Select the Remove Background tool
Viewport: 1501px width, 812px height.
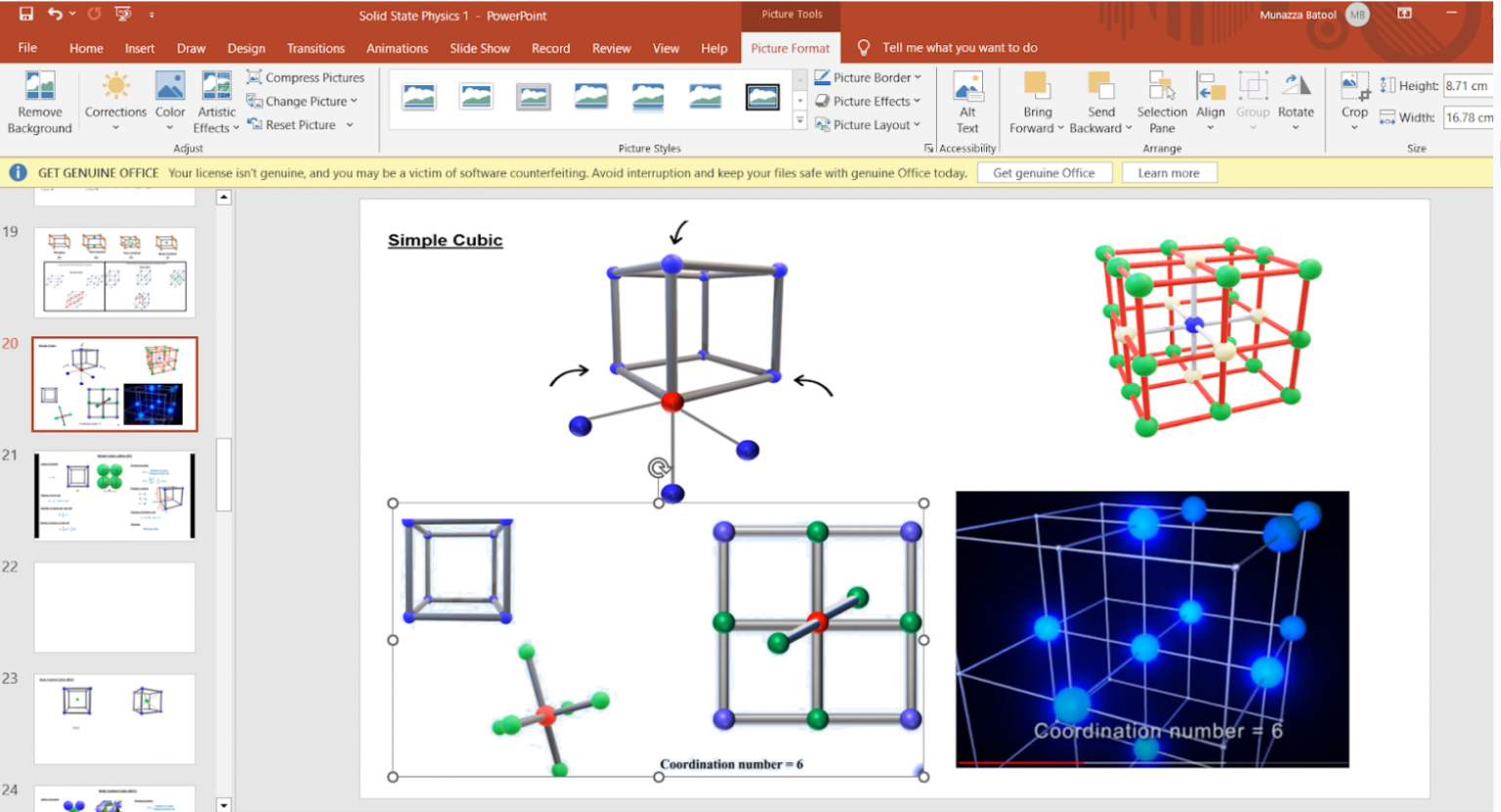(x=39, y=102)
